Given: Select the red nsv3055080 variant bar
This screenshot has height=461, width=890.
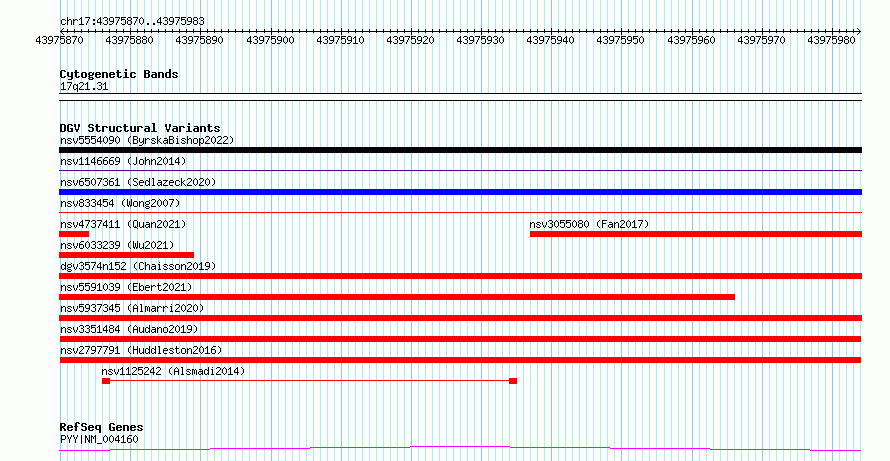Looking at the screenshot, I should tap(696, 234).
